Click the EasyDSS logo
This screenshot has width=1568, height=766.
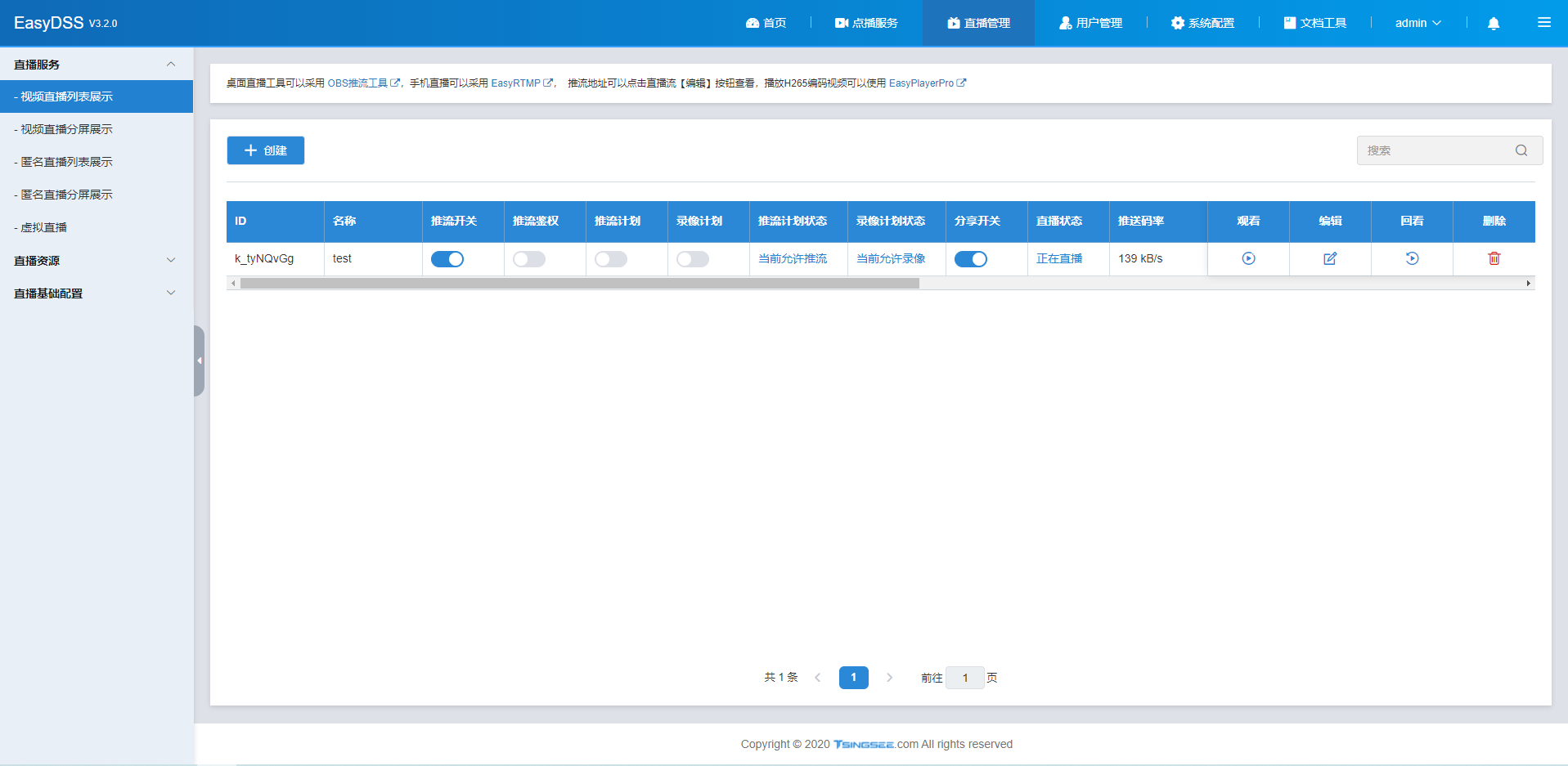tap(65, 23)
